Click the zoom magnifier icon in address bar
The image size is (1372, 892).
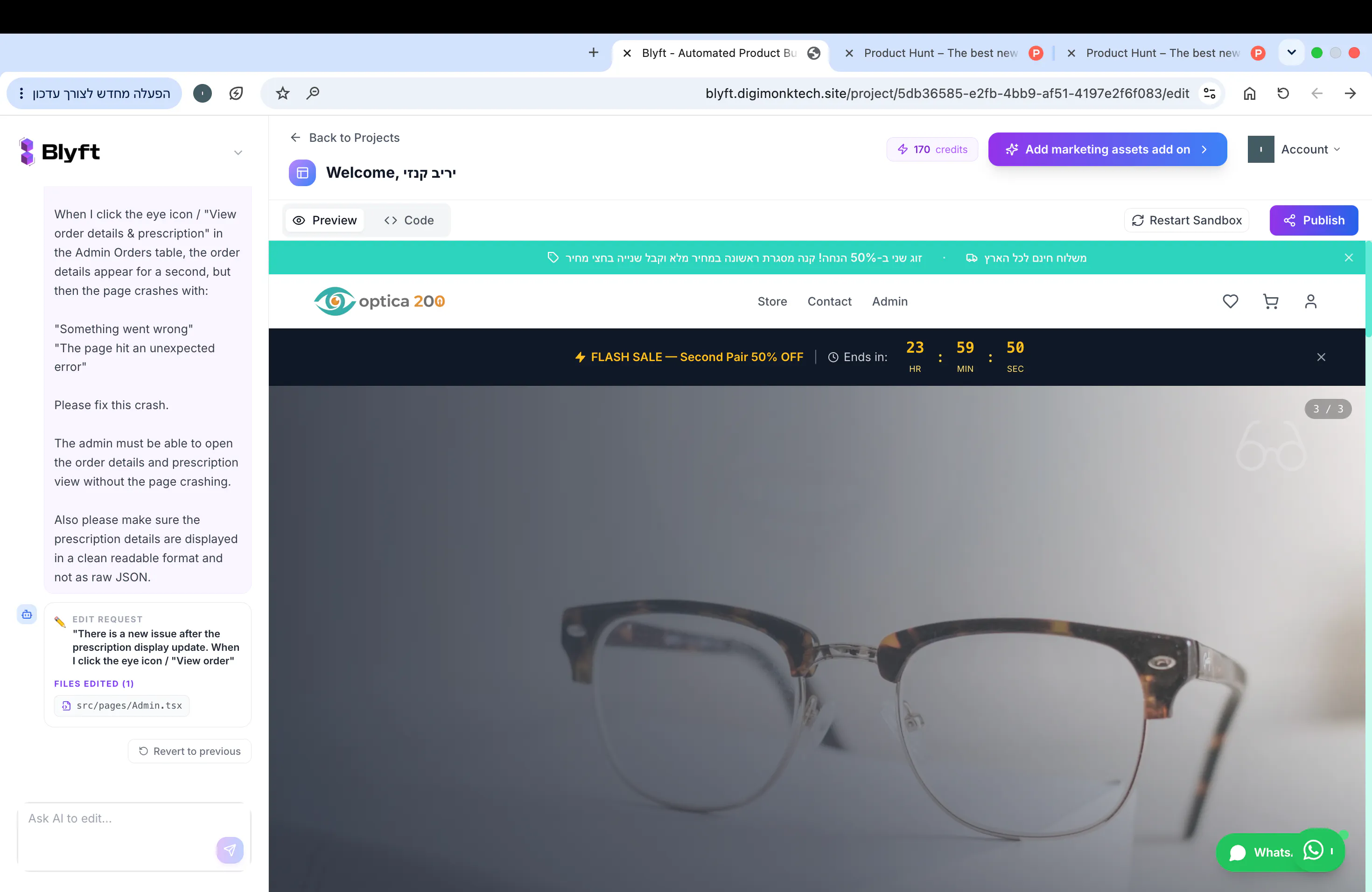click(313, 93)
